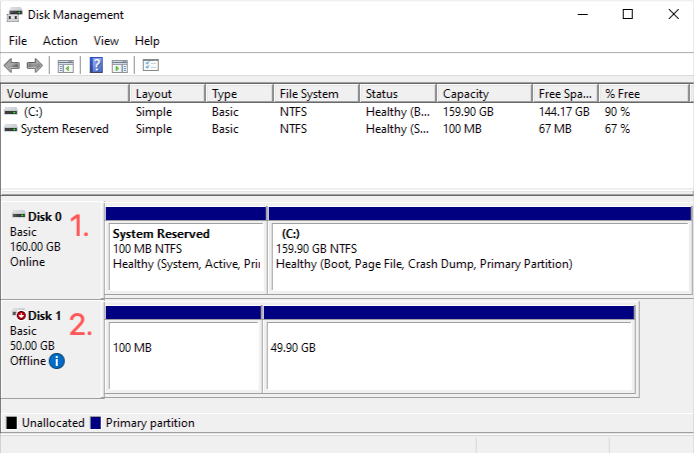Click the Disk 0 drive icon
The height and width of the screenshot is (453, 694).
(x=19, y=215)
